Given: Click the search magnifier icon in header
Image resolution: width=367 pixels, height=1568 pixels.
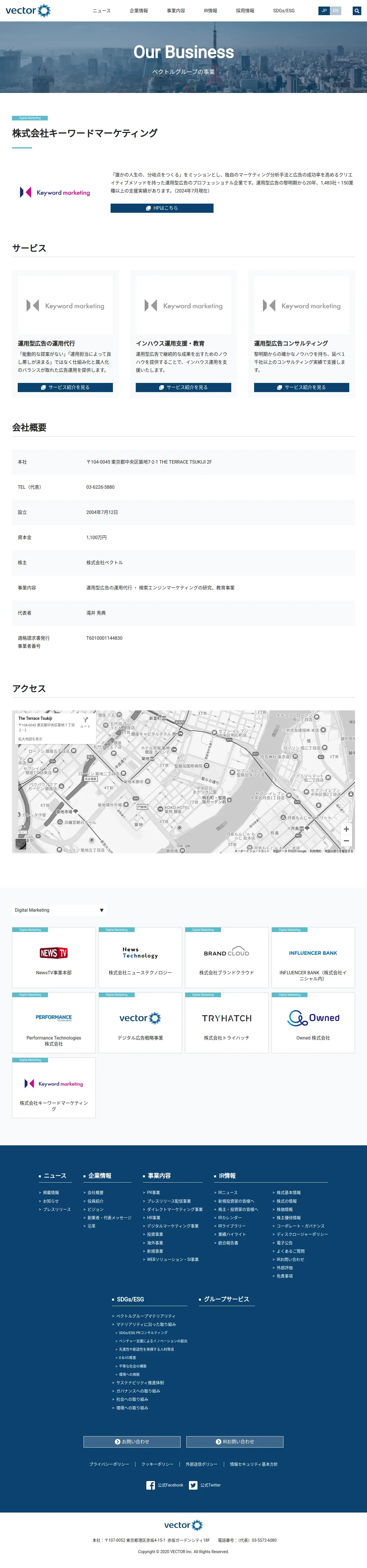Looking at the screenshot, I should tap(357, 10).
